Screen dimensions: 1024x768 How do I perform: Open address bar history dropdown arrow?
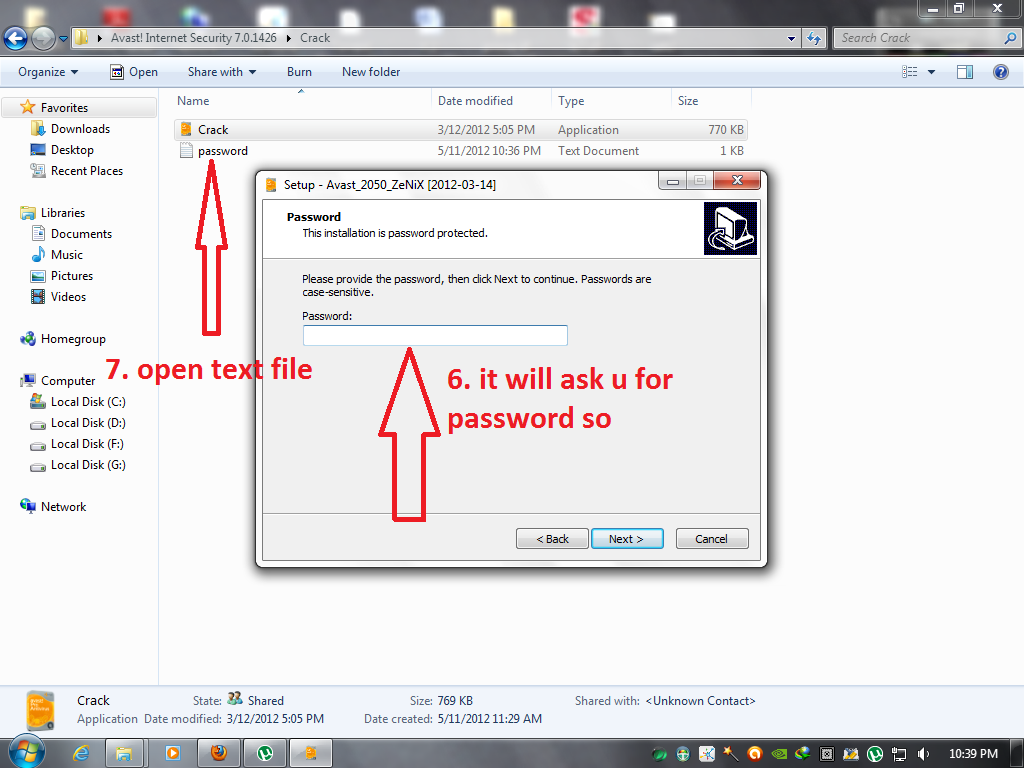791,39
